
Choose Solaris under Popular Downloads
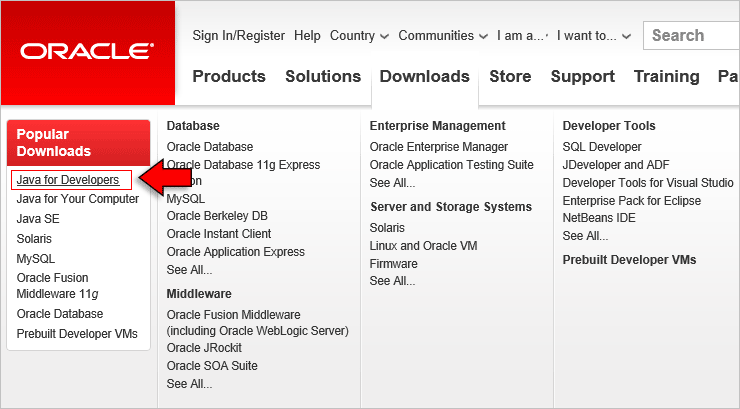34,239
